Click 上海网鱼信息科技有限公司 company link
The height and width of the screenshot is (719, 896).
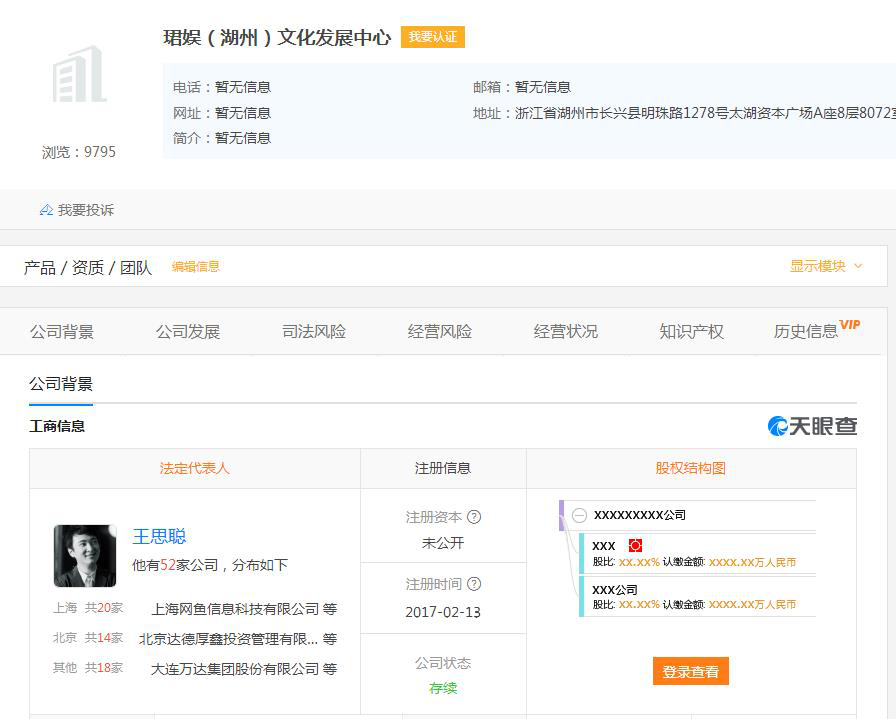pos(235,609)
